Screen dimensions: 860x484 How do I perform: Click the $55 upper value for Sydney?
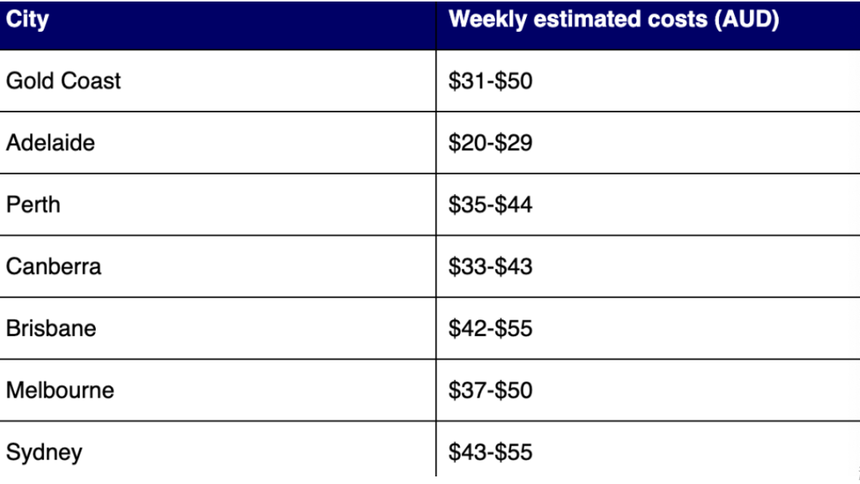click(x=515, y=452)
